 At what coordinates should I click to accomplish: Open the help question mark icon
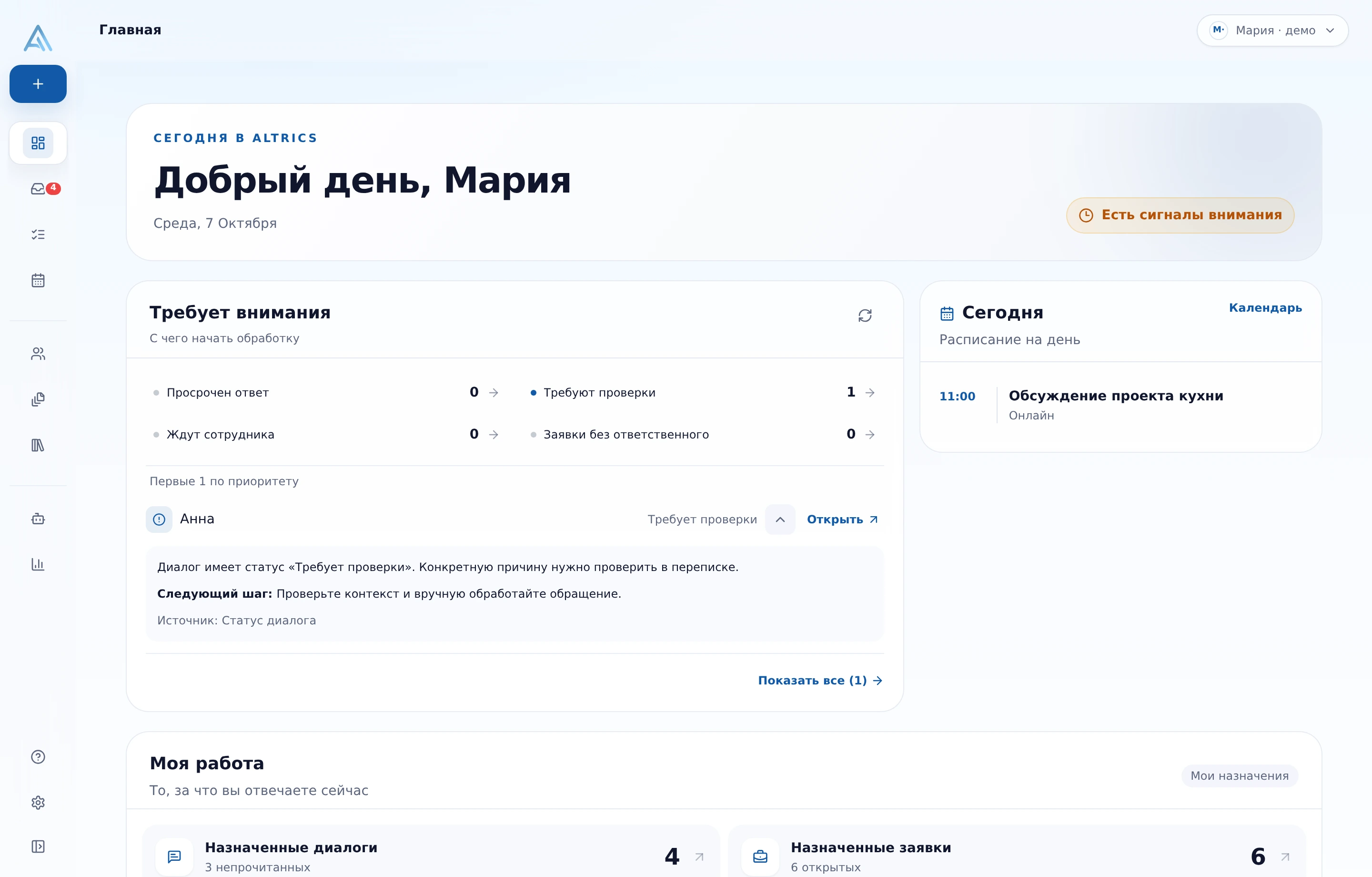pyautogui.click(x=38, y=757)
